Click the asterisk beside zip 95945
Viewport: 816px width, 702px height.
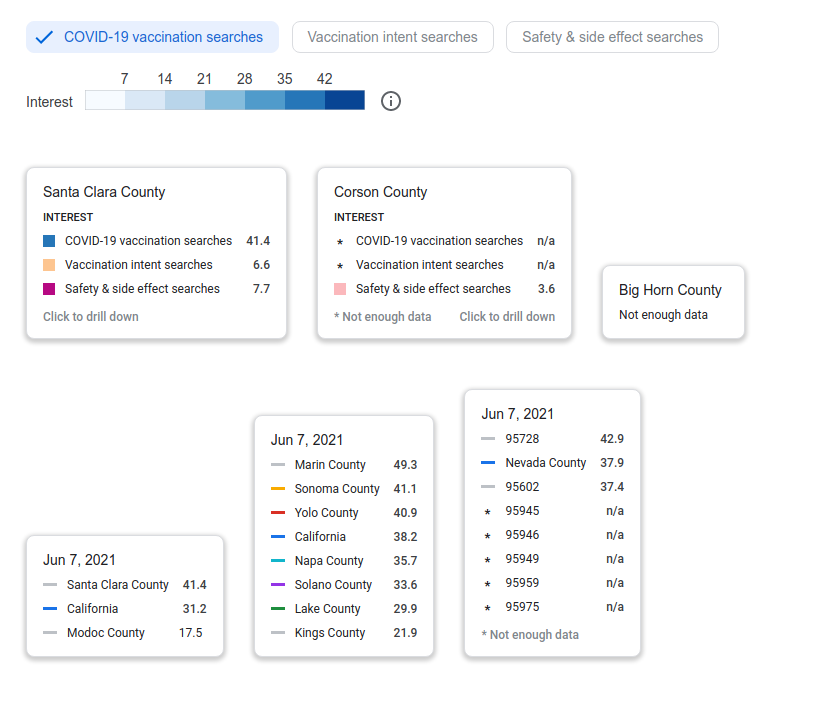tap(488, 512)
